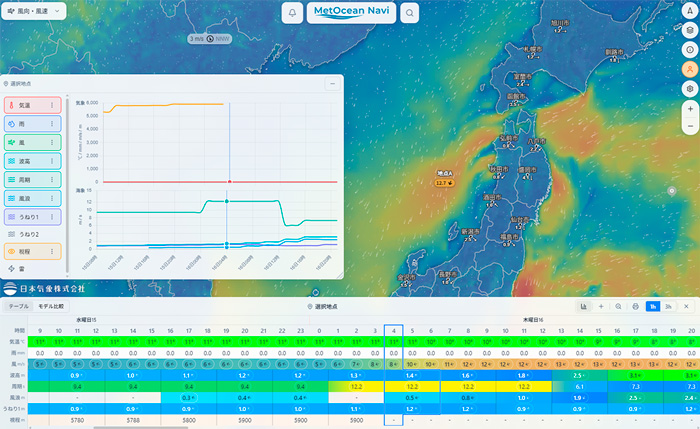Open the map layers stack icon
The width and height of the screenshot is (700, 429).
[x=690, y=30]
